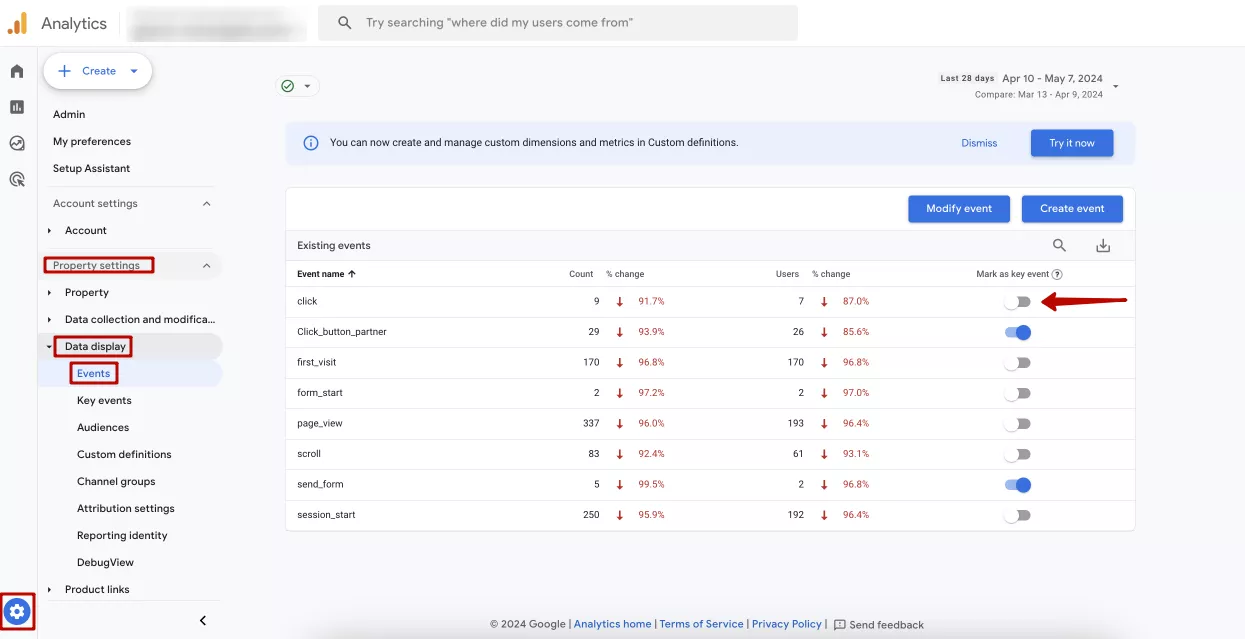The image size is (1245, 639).
Task: Click Send feedback in footer
Action: coord(887,625)
